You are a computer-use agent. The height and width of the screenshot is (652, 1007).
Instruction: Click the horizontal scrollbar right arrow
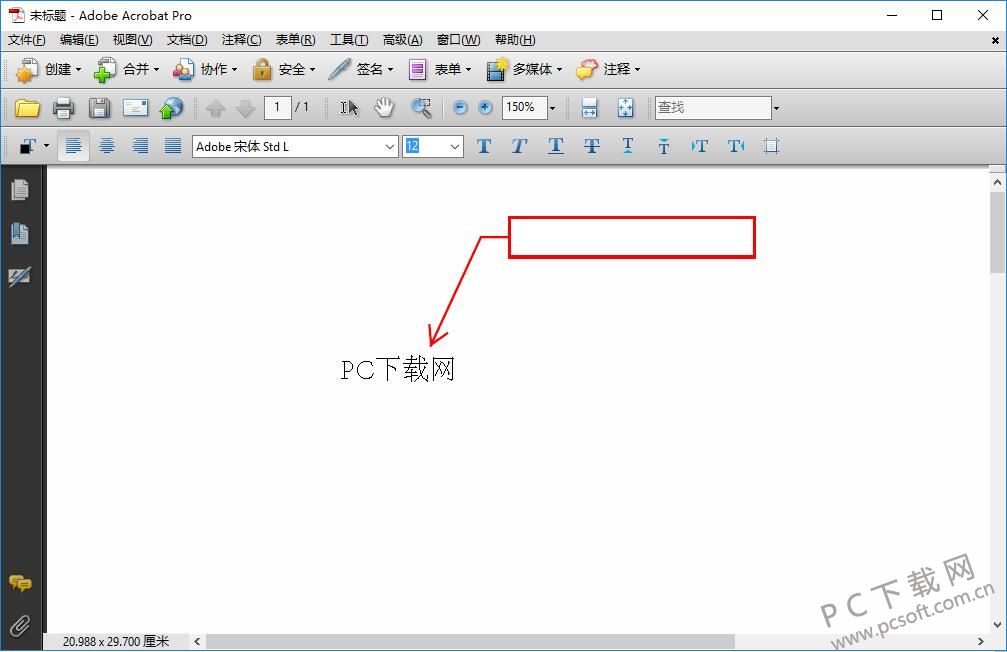(980, 641)
